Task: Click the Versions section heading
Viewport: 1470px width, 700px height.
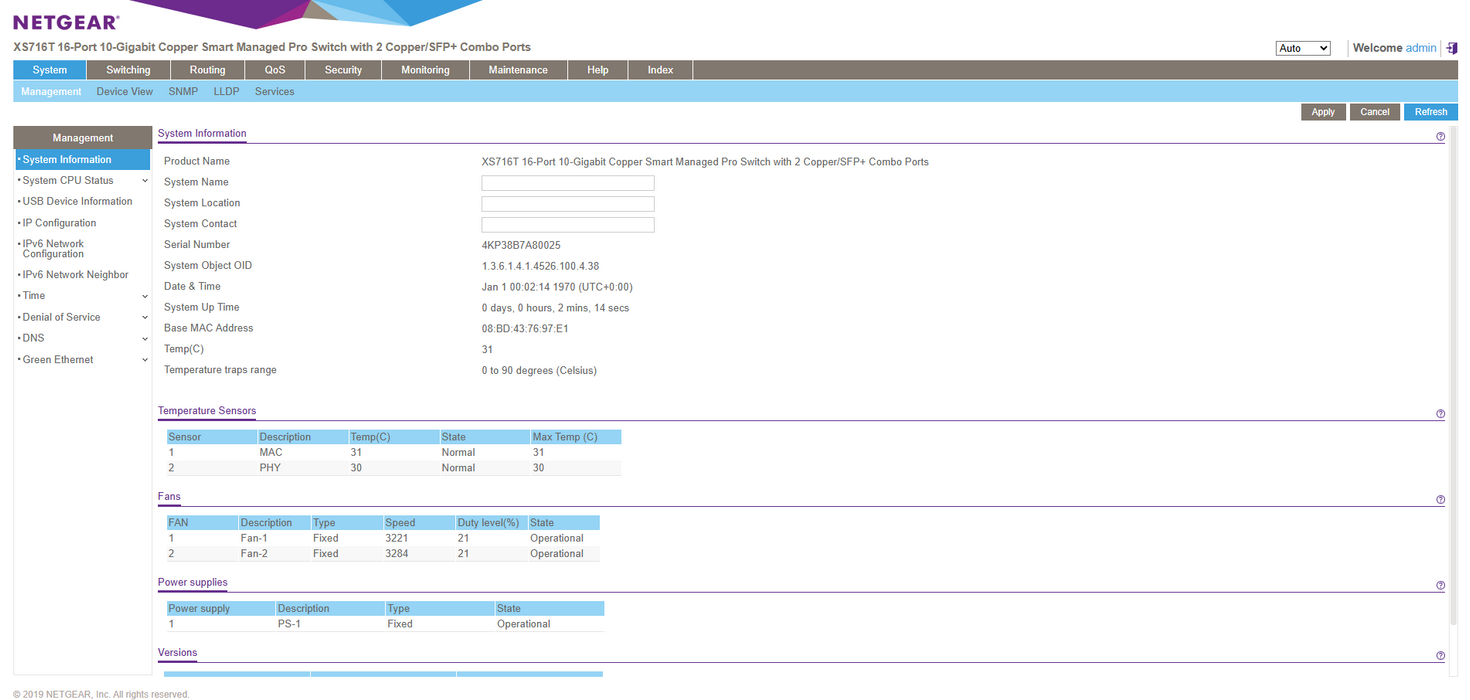Action: coord(178,653)
